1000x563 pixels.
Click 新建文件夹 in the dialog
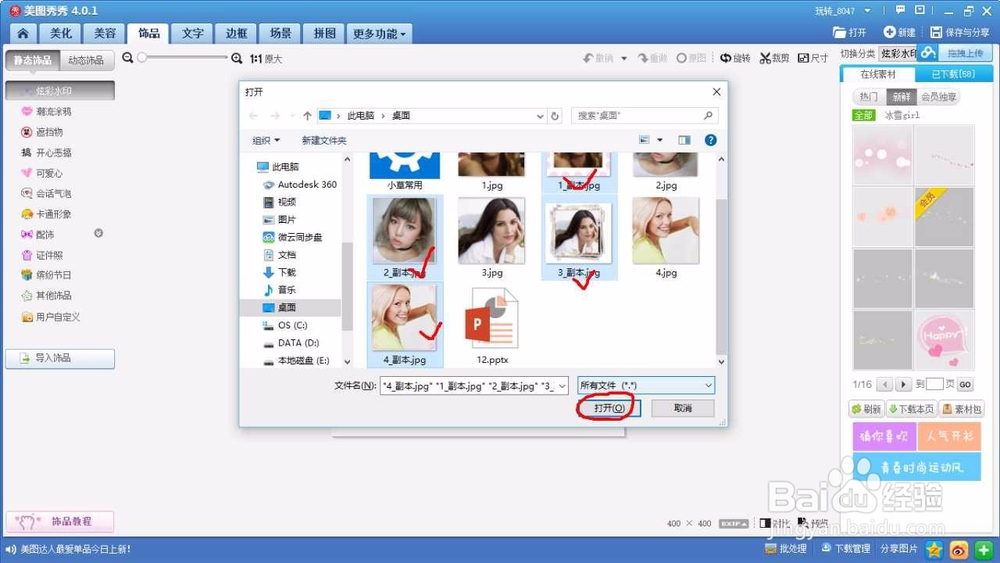[324, 140]
